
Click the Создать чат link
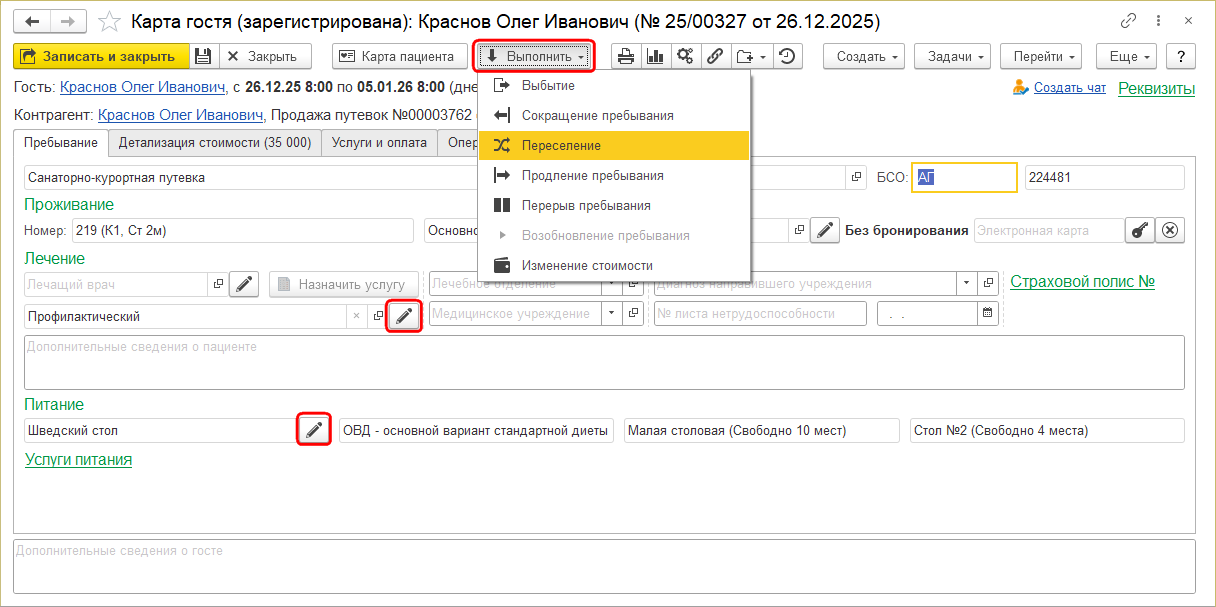[1070, 88]
